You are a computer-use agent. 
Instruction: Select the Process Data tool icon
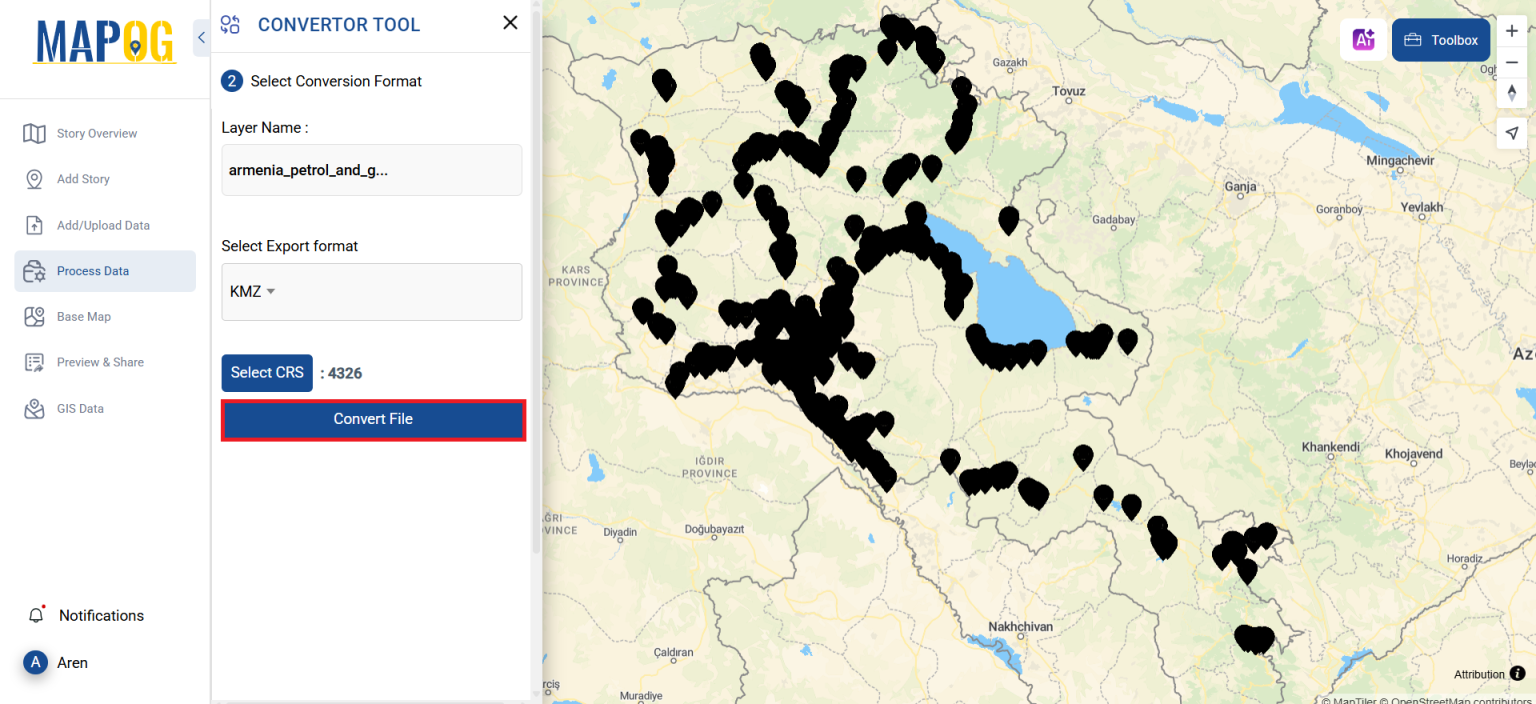(35, 270)
